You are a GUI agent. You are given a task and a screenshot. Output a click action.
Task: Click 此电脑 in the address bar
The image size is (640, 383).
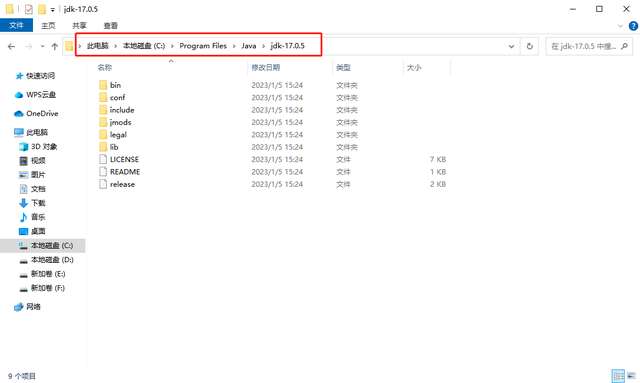click(98, 46)
